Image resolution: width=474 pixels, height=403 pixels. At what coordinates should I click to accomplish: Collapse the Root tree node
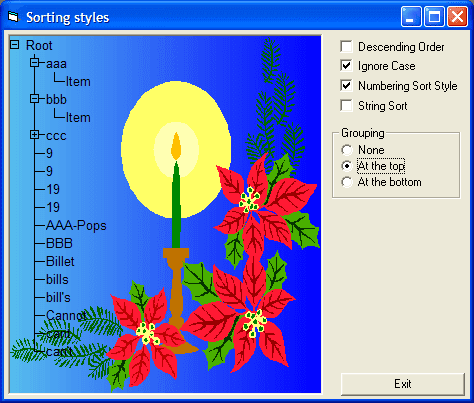14,45
